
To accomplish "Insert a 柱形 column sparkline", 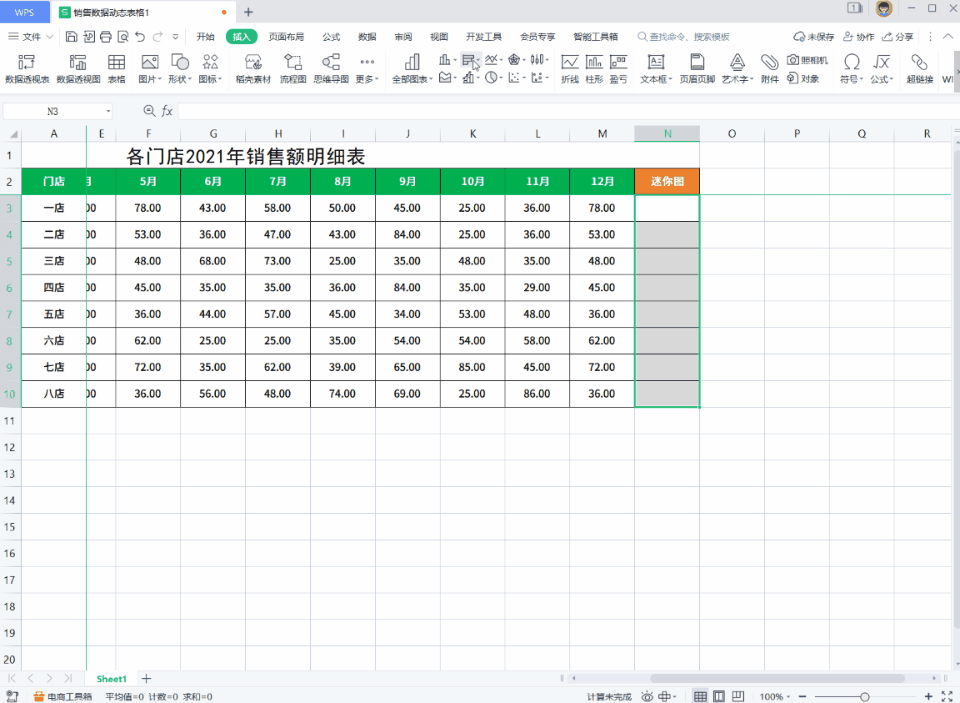I will pyautogui.click(x=594, y=68).
